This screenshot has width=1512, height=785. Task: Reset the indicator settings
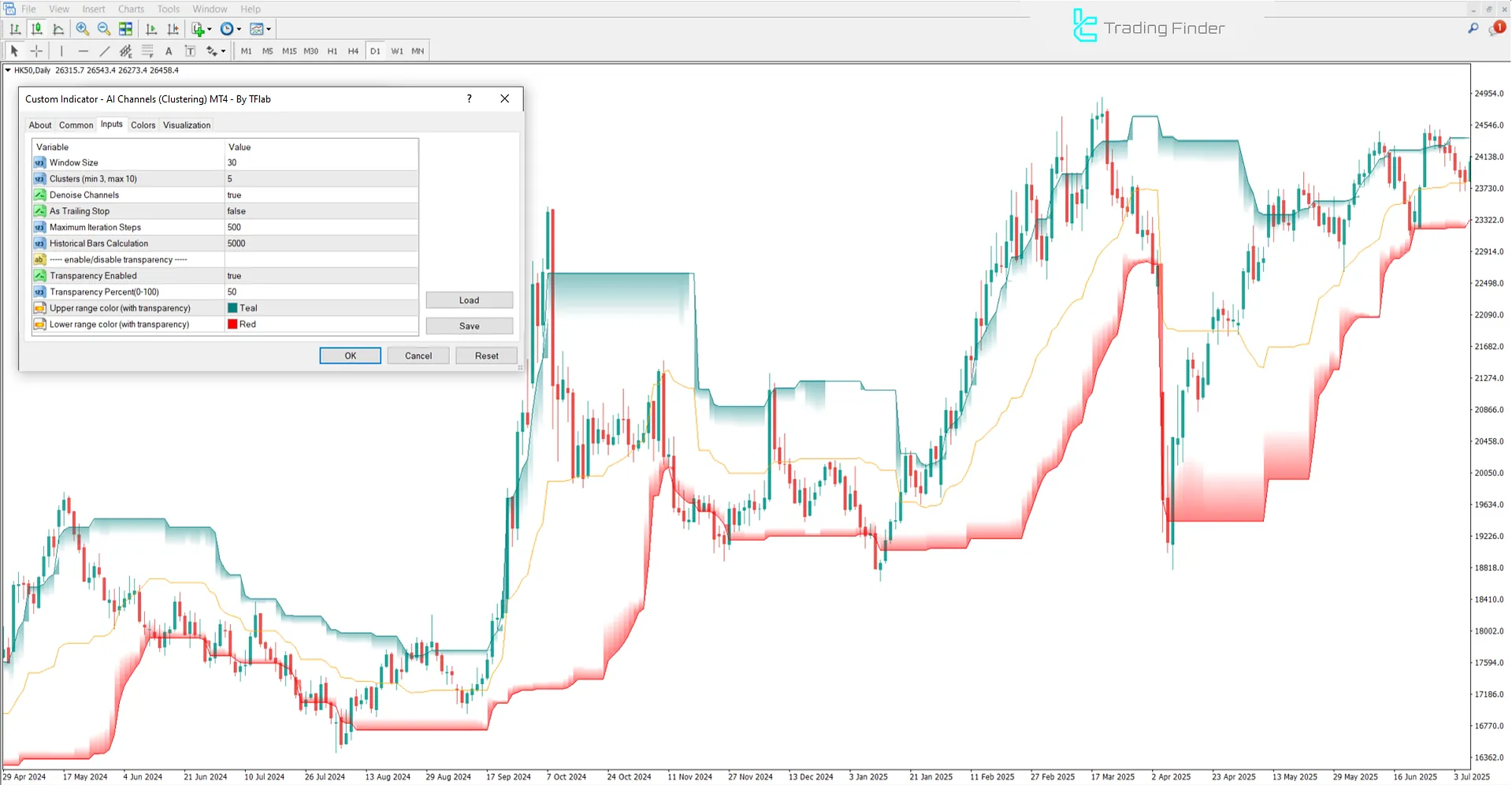point(486,355)
